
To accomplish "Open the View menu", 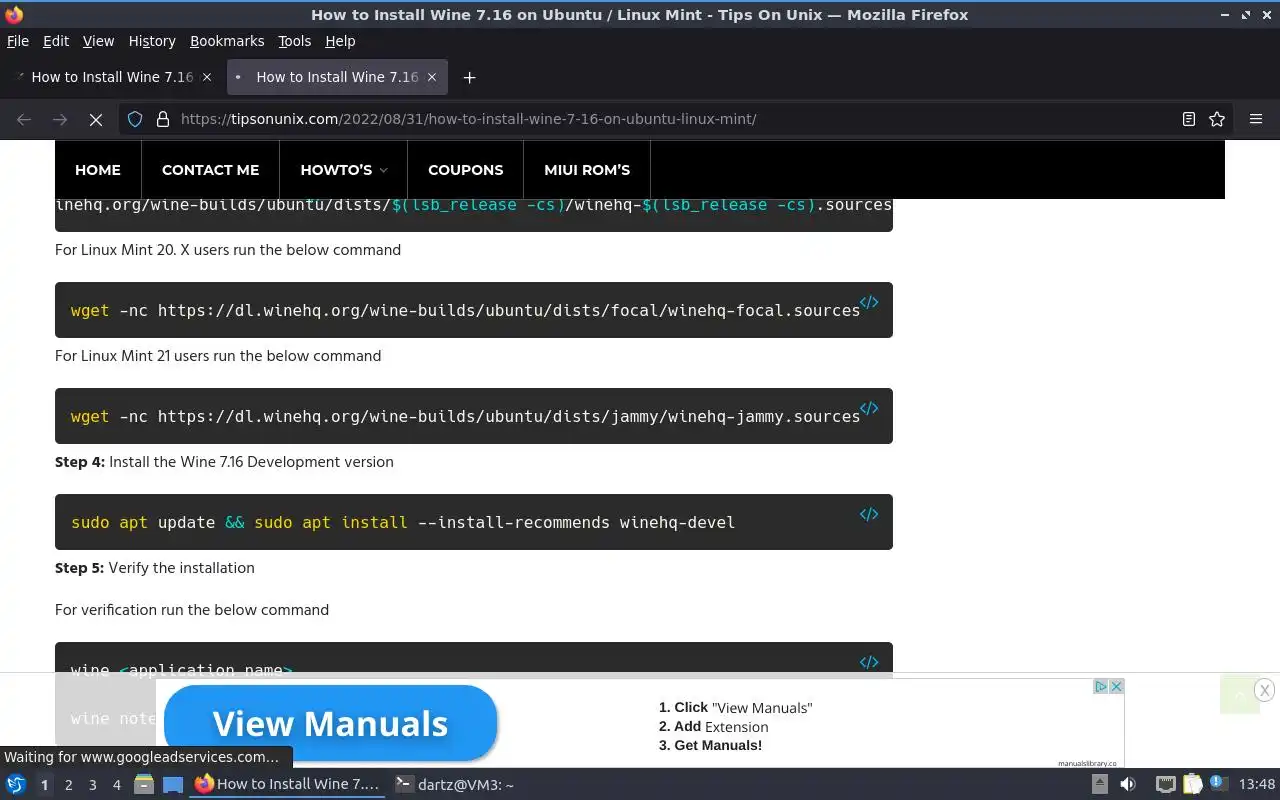I will click(x=98, y=41).
